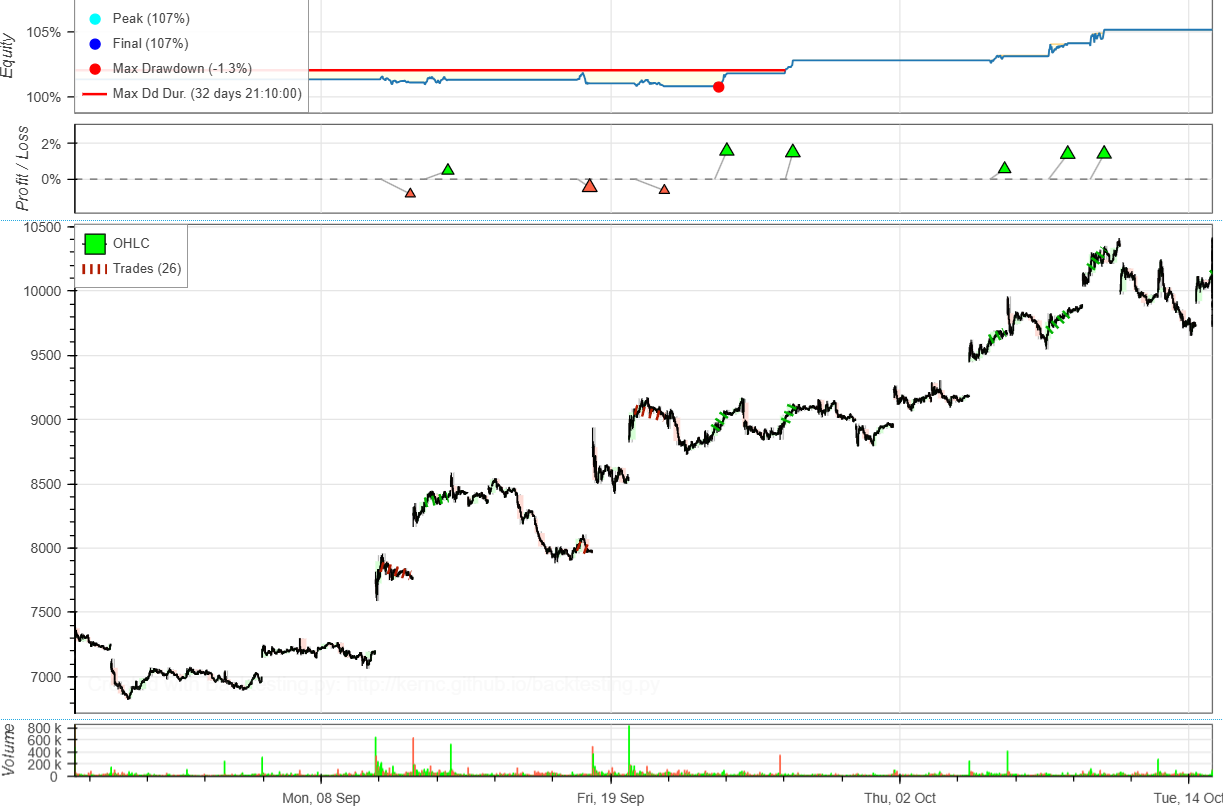1223x810 pixels.
Task: Click the leftmost red loss triangle marker
Action: 410,192
